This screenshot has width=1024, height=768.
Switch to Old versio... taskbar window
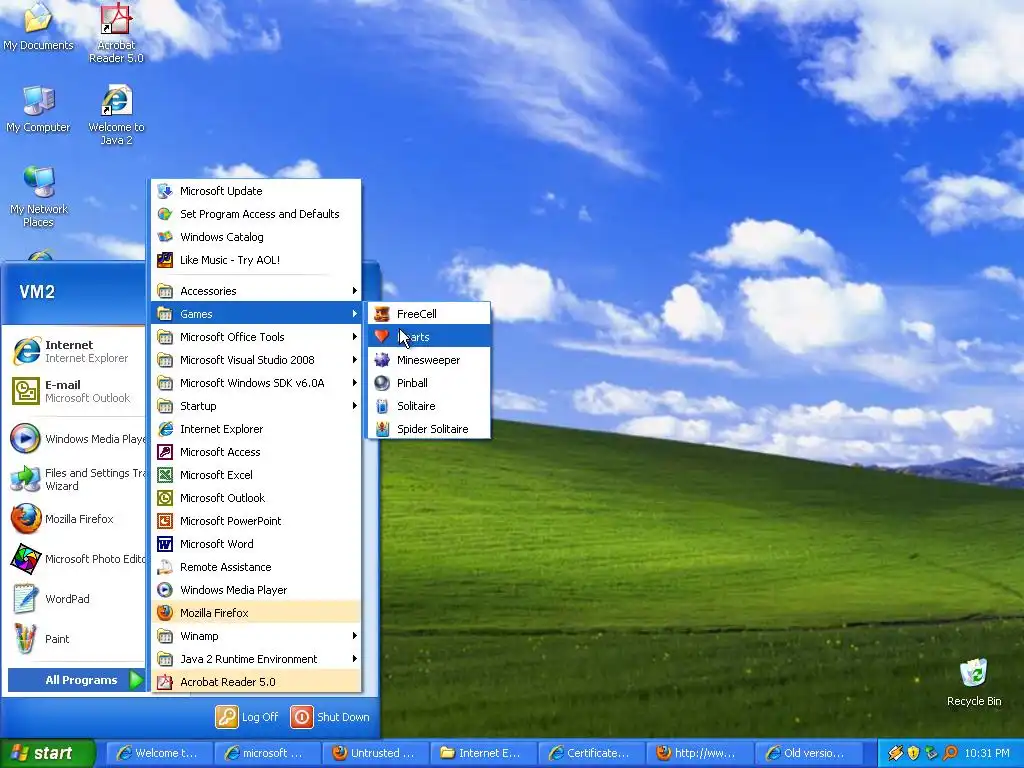click(x=808, y=754)
